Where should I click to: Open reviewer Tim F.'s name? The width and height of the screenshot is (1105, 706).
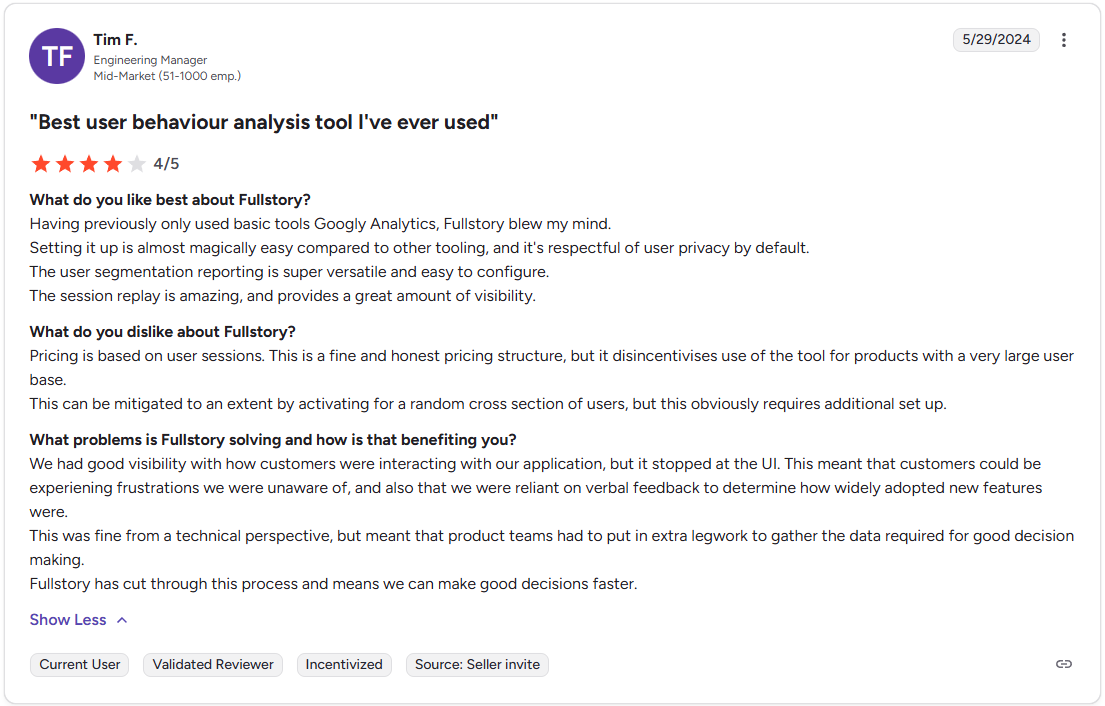115,40
